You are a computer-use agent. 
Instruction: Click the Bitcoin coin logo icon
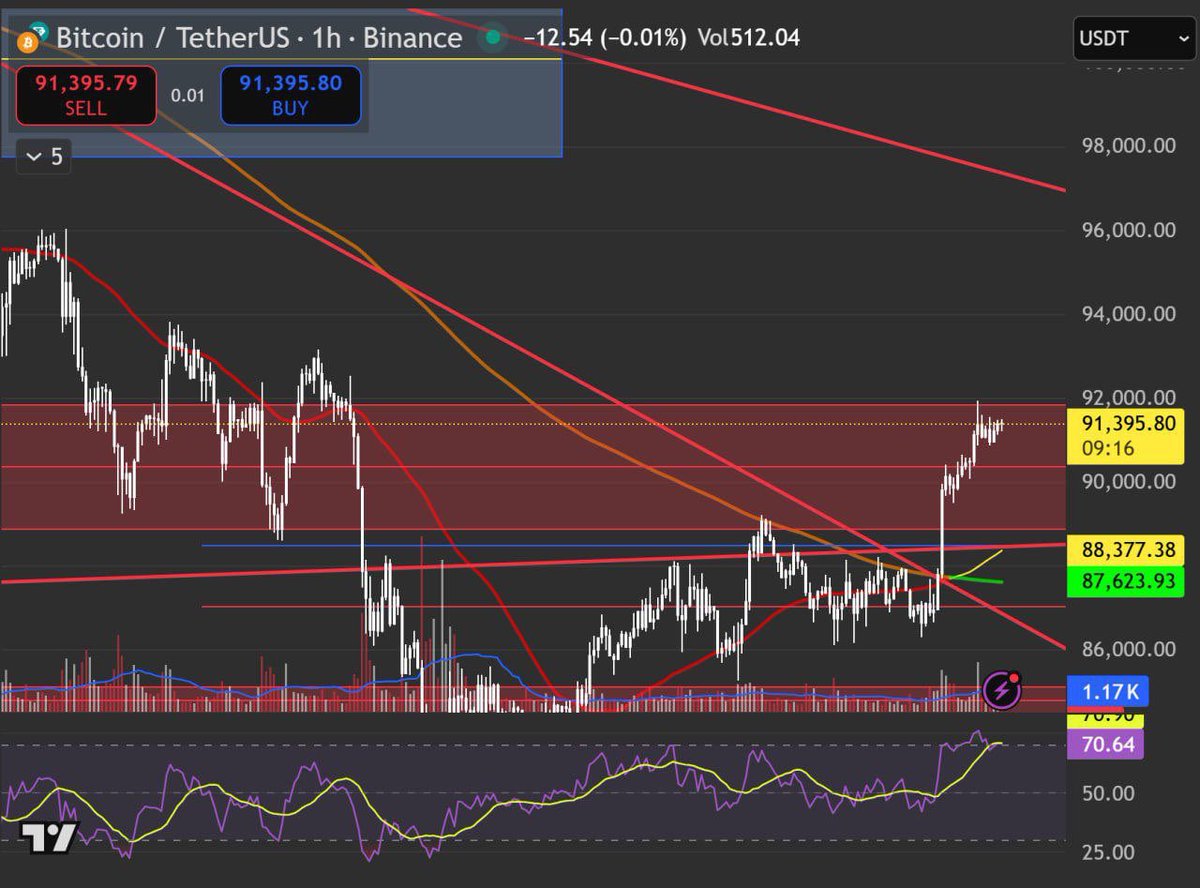pyautogui.click(x=29, y=40)
